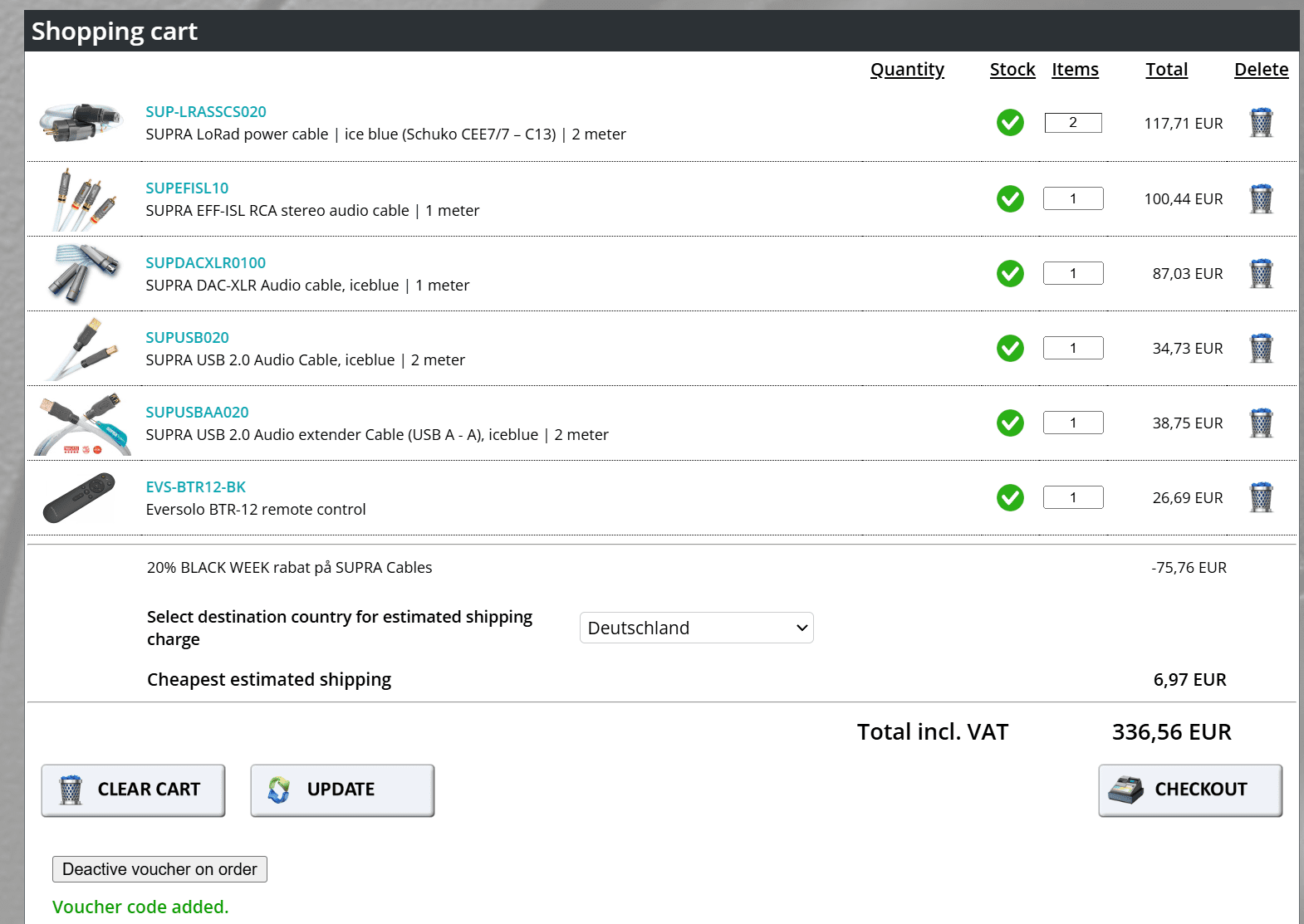Open Eversolo remote control thumbnail
Image resolution: width=1304 pixels, height=924 pixels.
pyautogui.click(x=79, y=498)
